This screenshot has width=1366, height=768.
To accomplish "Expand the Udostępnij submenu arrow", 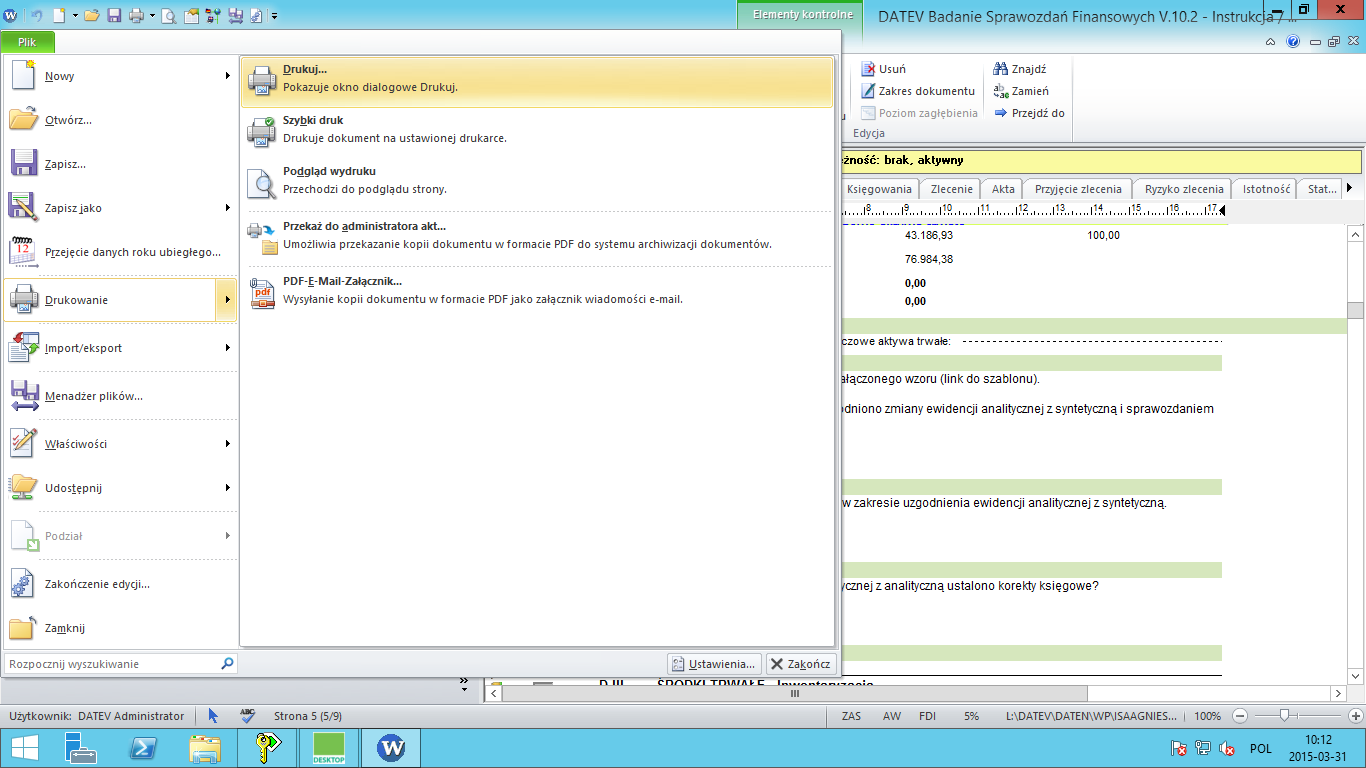I will tap(227, 488).
